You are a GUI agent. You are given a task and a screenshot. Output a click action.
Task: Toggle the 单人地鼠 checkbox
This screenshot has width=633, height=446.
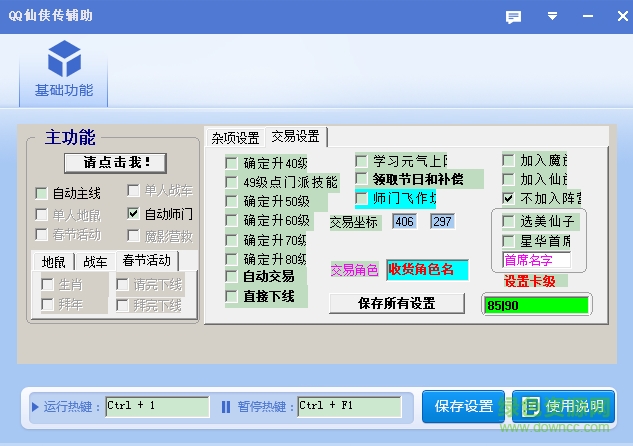42,214
